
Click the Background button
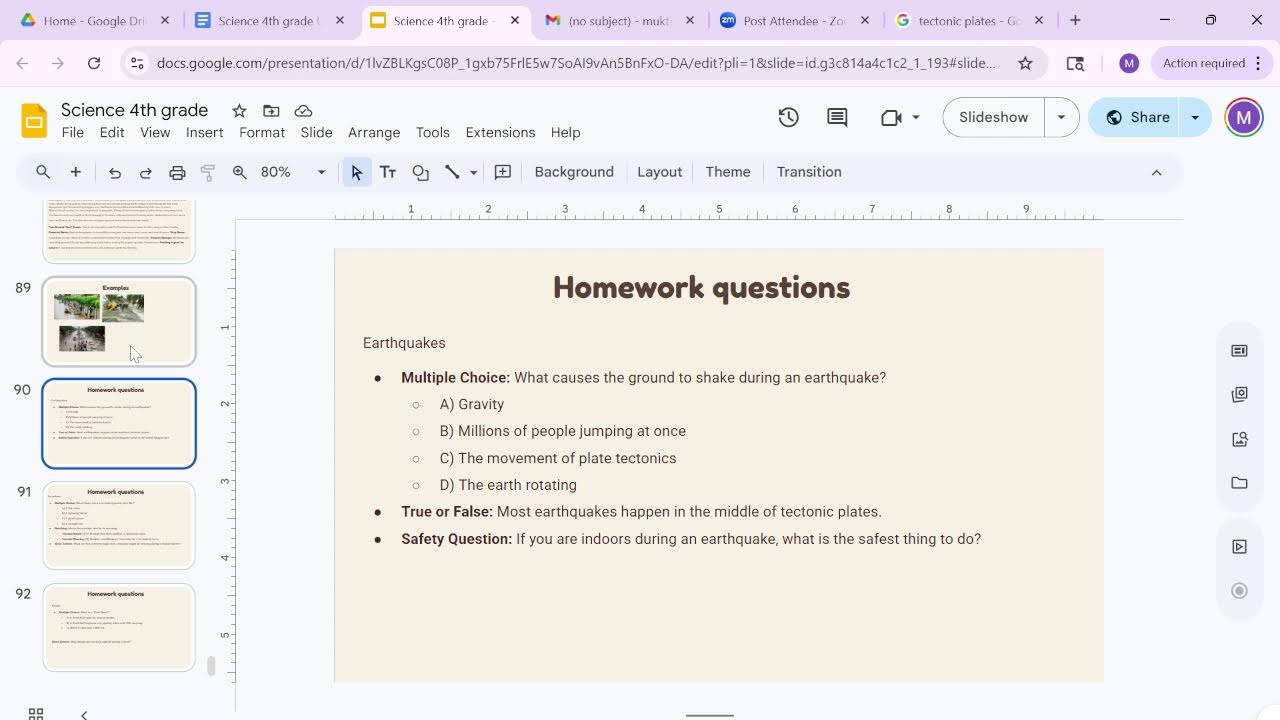pyautogui.click(x=574, y=172)
